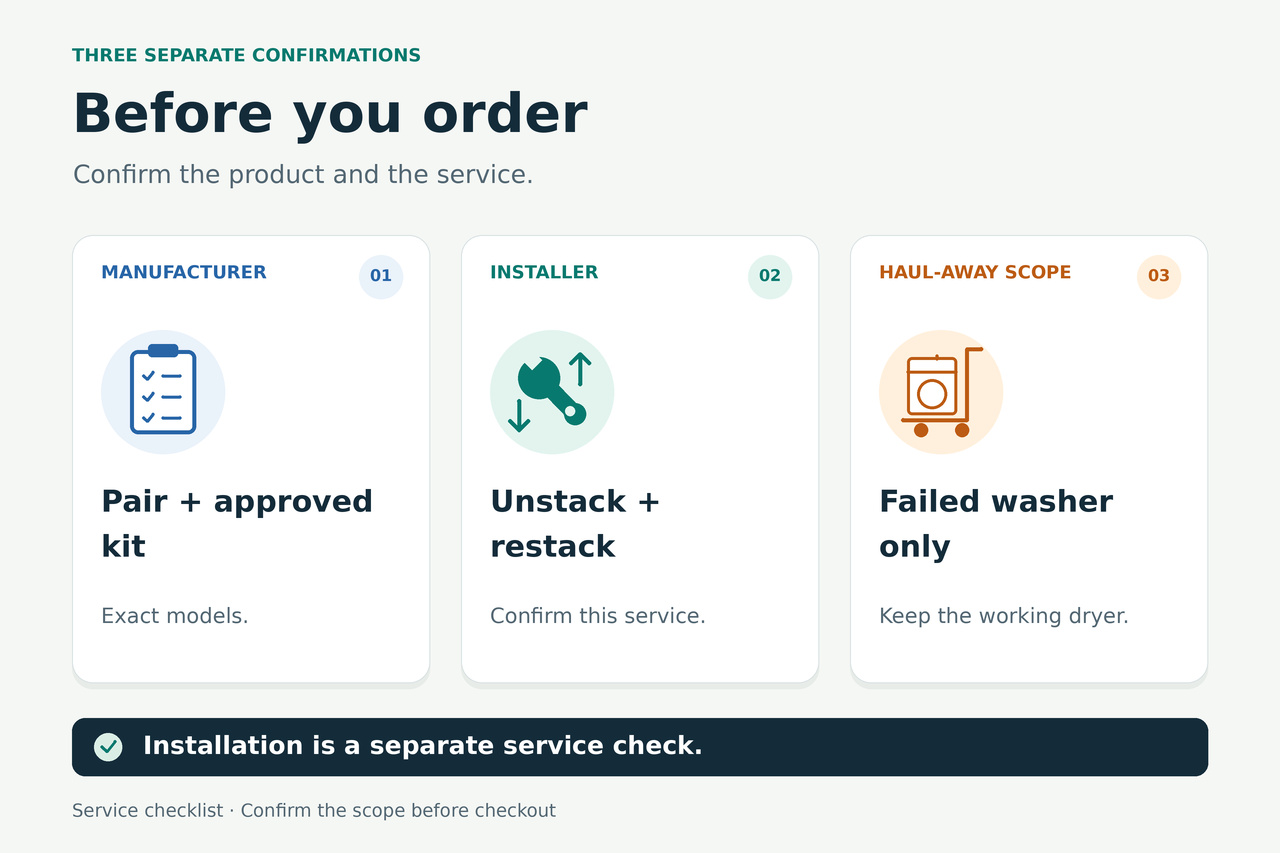Viewport: 1280px width, 853px height.
Task: Click the 'Pair + approved kit' heading
Action: tap(237, 524)
